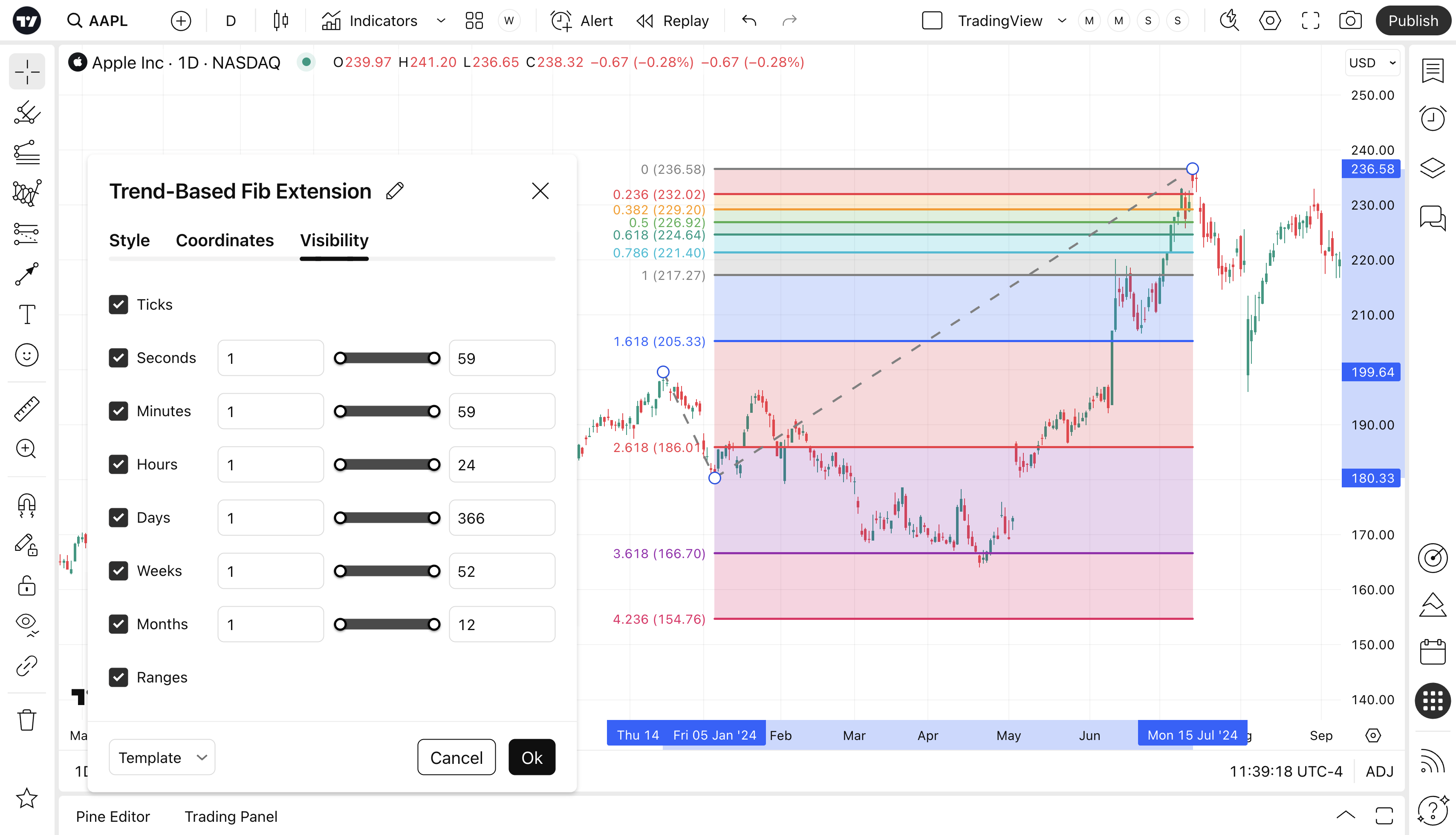Screen dimensions: 1456x835
Task: Open the Template dropdown
Action: [162, 757]
